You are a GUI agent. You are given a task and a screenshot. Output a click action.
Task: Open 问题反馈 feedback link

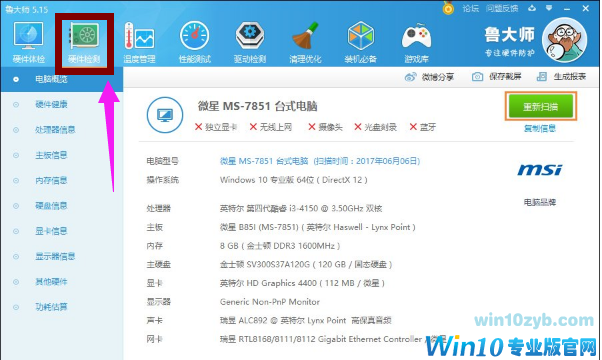pos(502,8)
